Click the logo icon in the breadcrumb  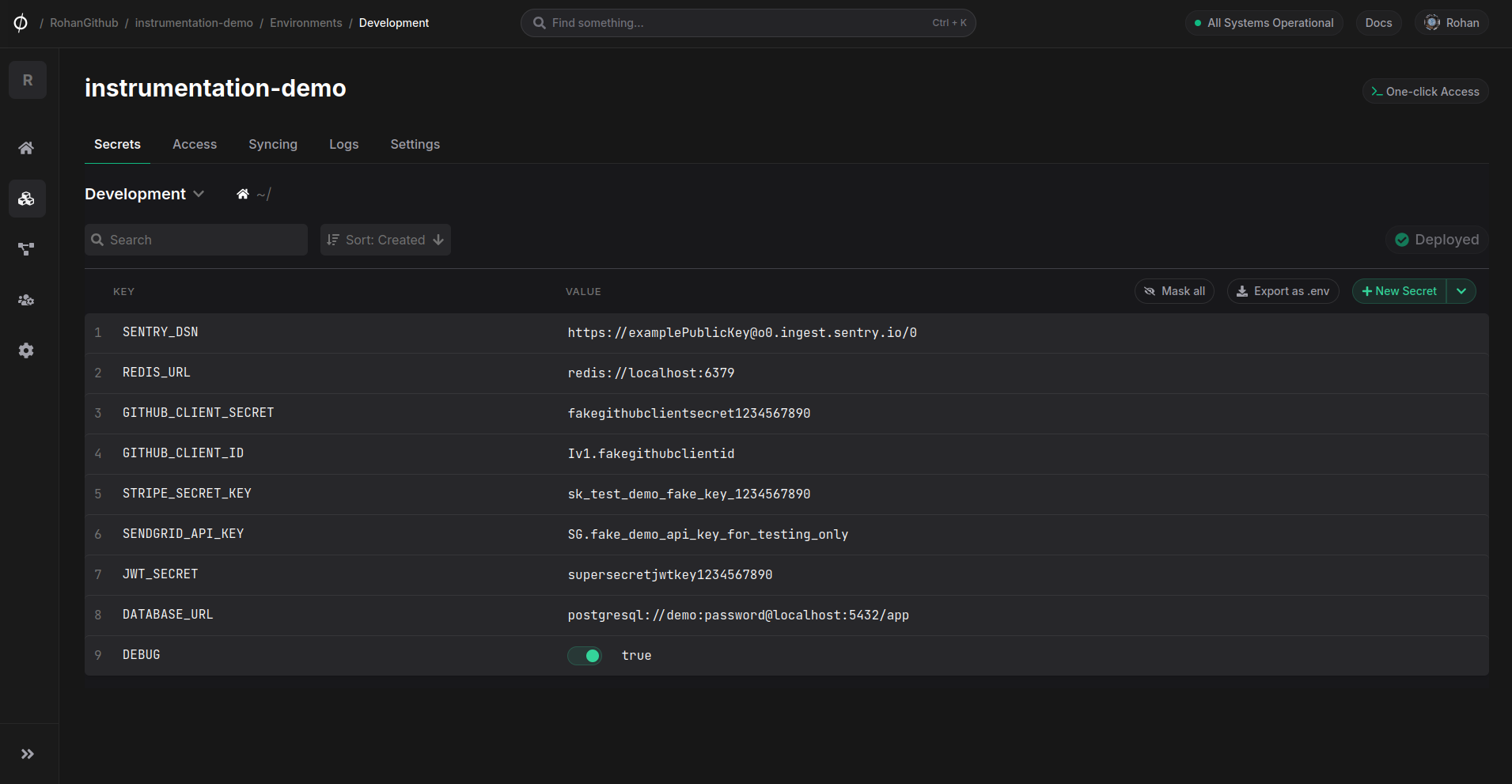[21, 23]
